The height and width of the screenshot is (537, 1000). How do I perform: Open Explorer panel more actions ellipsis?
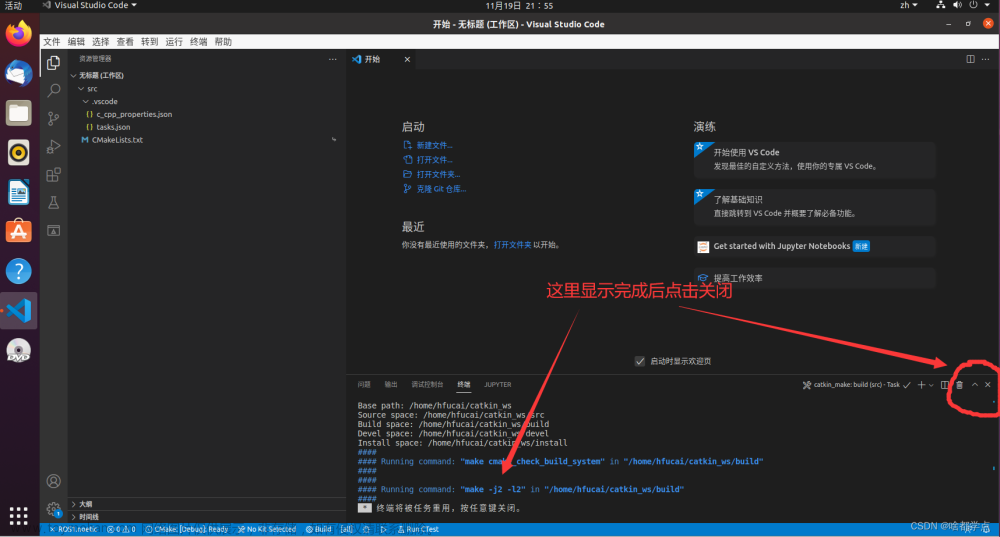pyautogui.click(x=332, y=59)
